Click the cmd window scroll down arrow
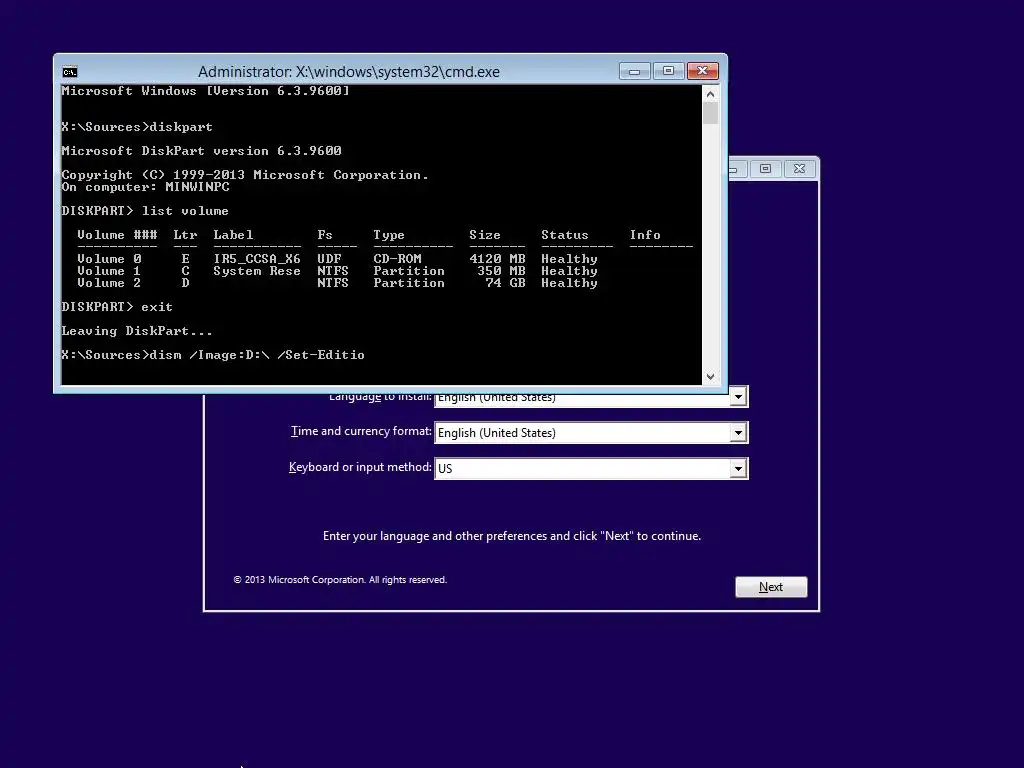This screenshot has width=1024, height=768. pyautogui.click(x=711, y=377)
